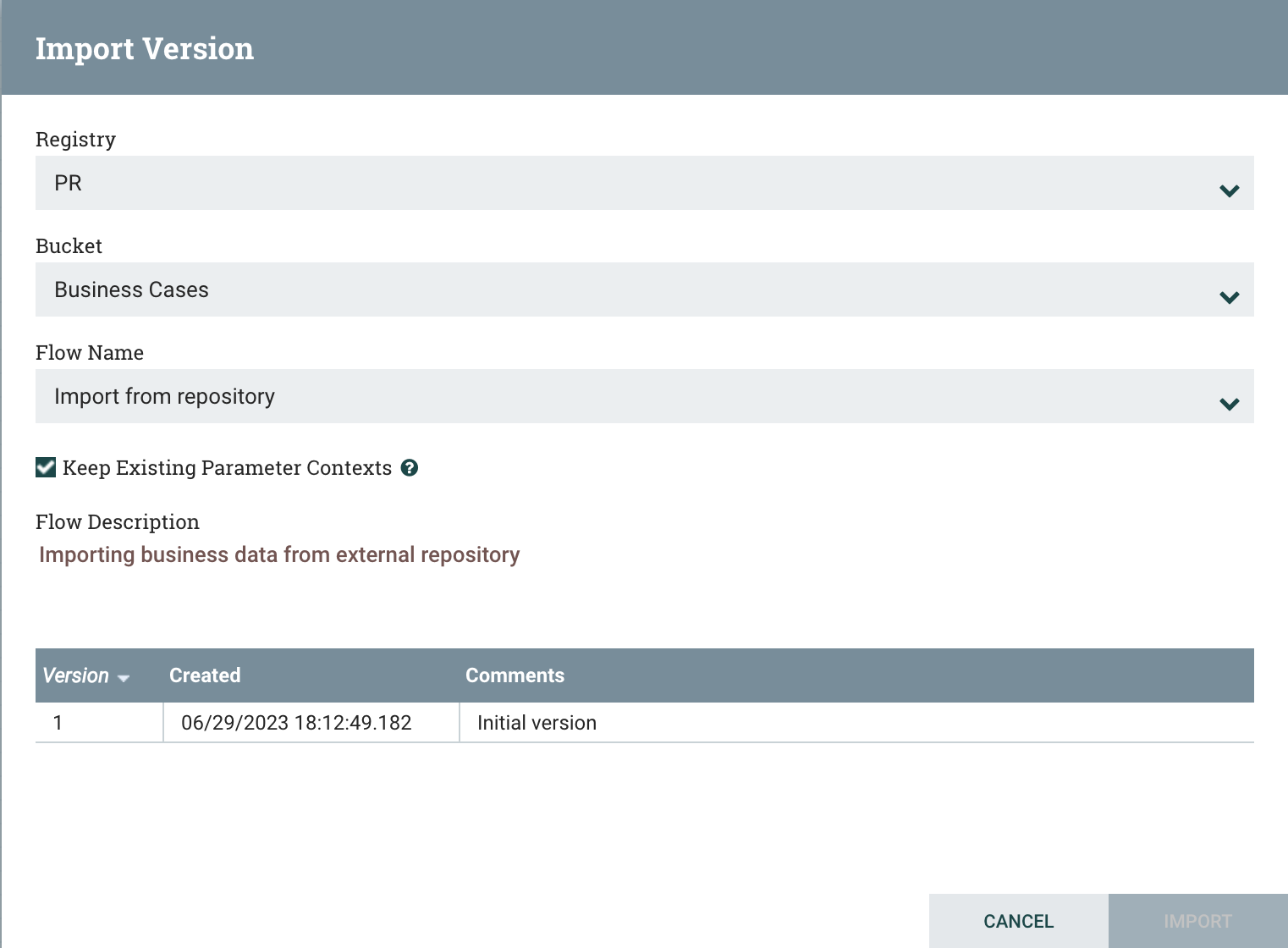Click the IMPORT button
Screen dimensions: 1288x948
point(1197,921)
